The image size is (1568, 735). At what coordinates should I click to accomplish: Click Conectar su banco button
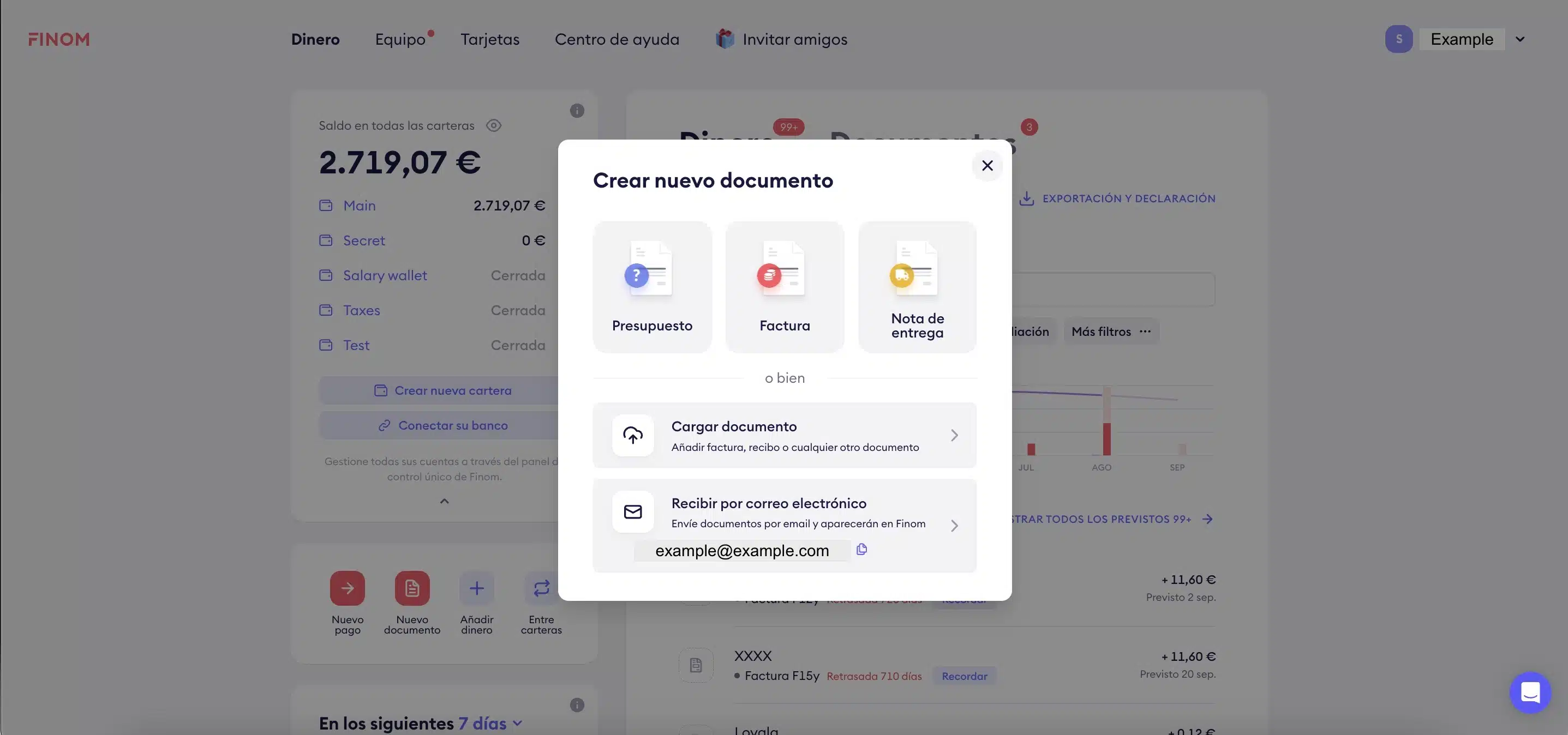click(443, 425)
